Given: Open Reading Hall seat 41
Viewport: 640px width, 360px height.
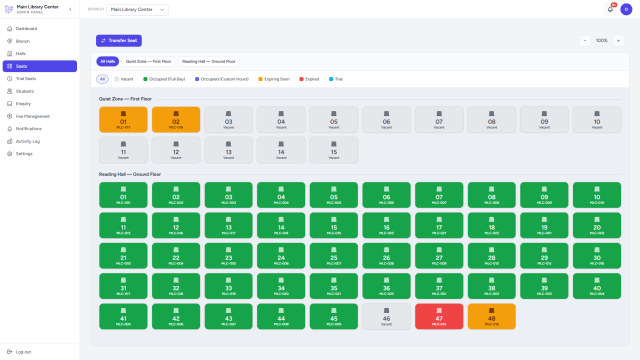Looking at the screenshot, I should (123, 317).
